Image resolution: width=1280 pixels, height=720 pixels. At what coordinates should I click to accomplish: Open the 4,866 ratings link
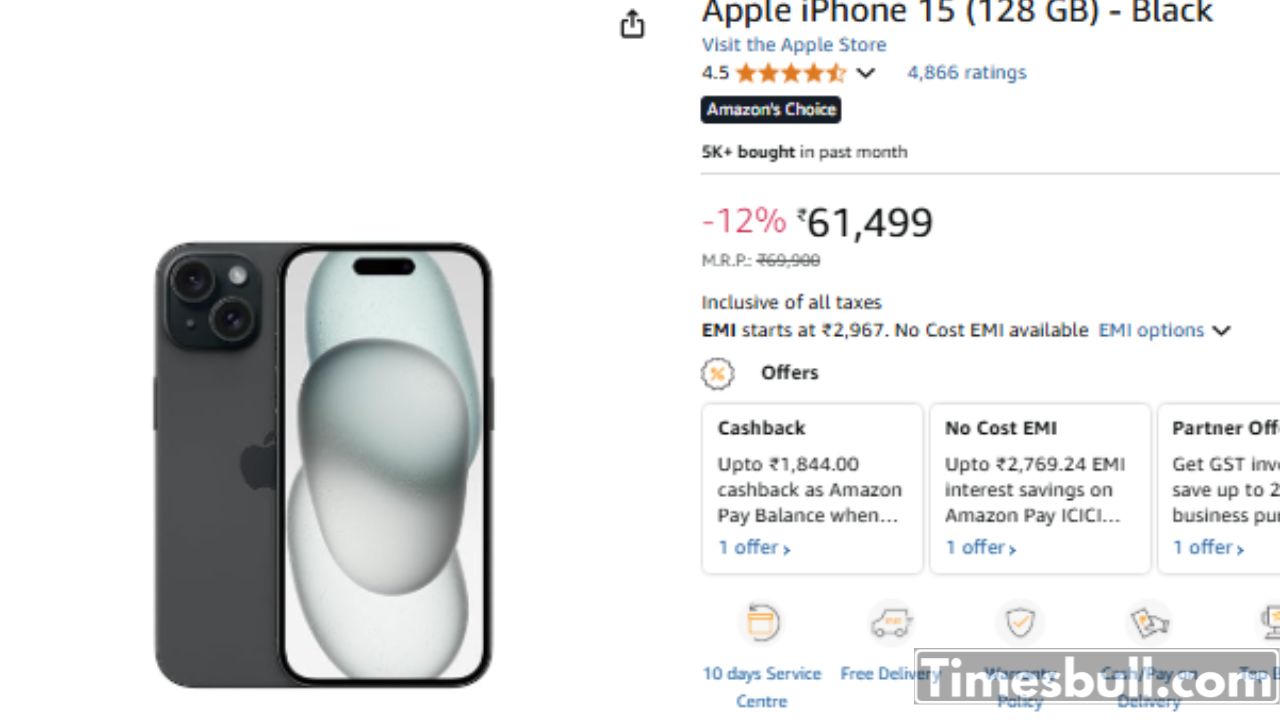966,73
